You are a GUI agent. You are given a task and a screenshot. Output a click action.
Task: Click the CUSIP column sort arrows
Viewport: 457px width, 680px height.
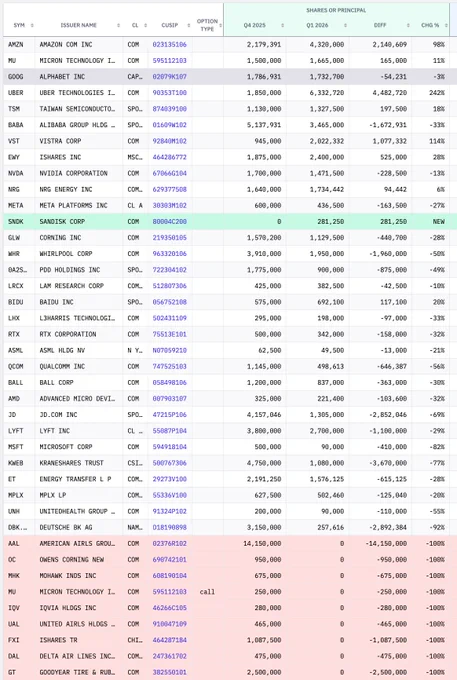click(x=189, y=25)
